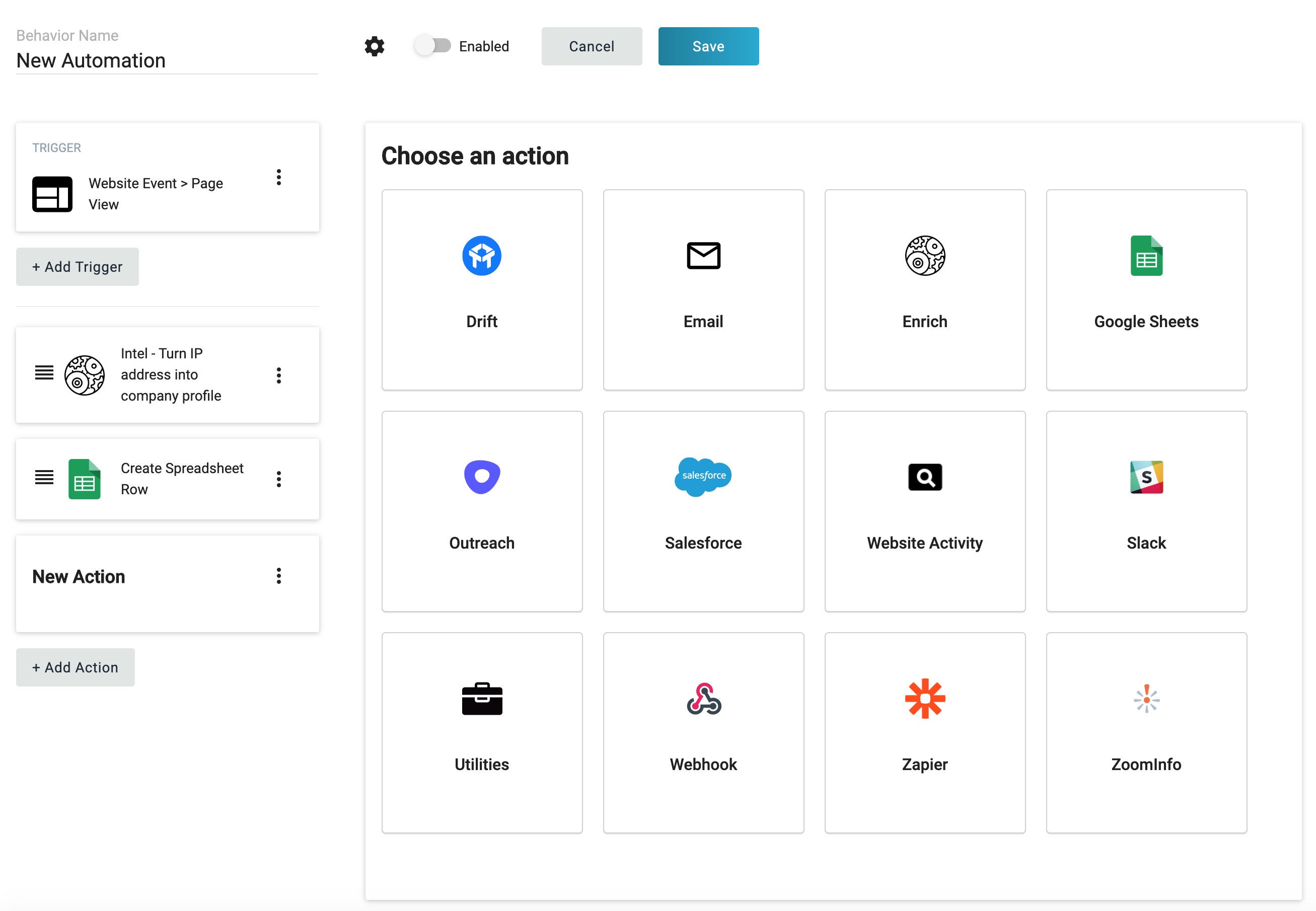The image size is (1316, 911).
Task: Choose the Email envelope icon
Action: (x=703, y=256)
